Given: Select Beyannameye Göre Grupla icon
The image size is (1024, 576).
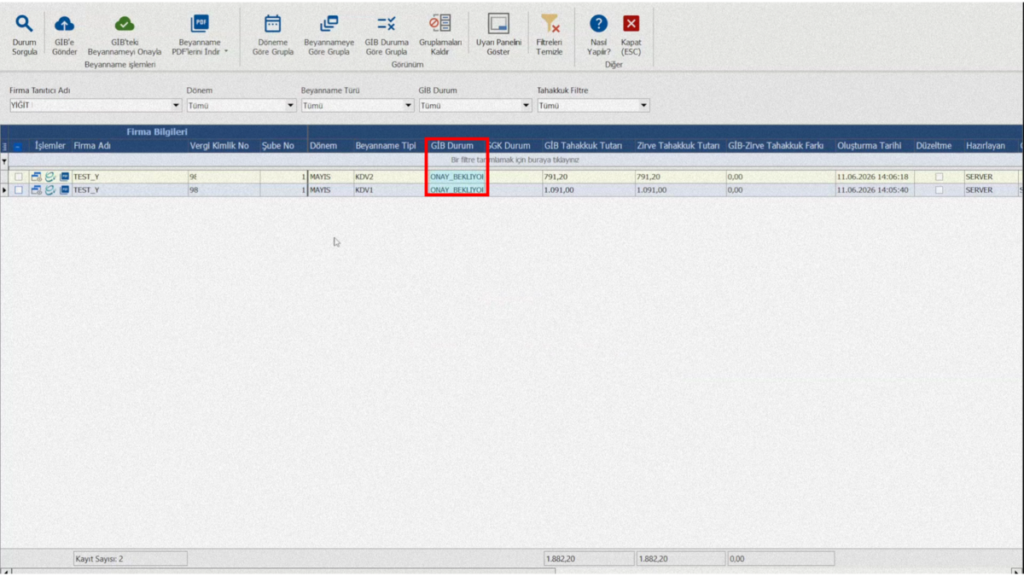Looking at the screenshot, I should (x=328, y=24).
